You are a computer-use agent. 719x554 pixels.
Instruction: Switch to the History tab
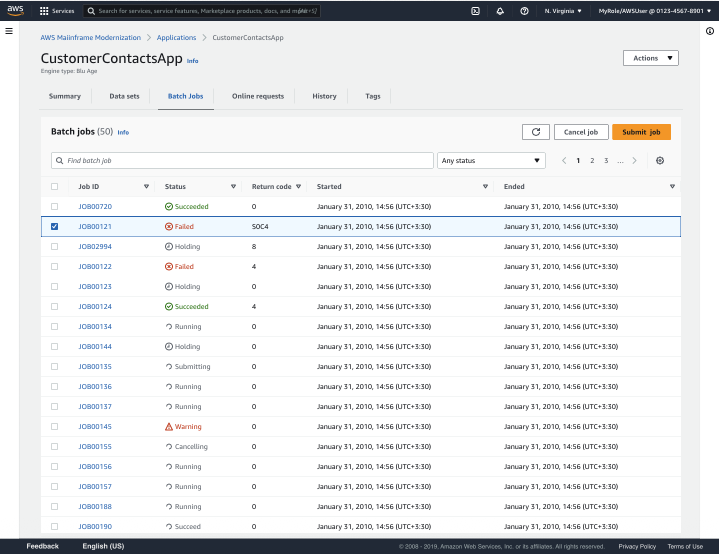[324, 96]
